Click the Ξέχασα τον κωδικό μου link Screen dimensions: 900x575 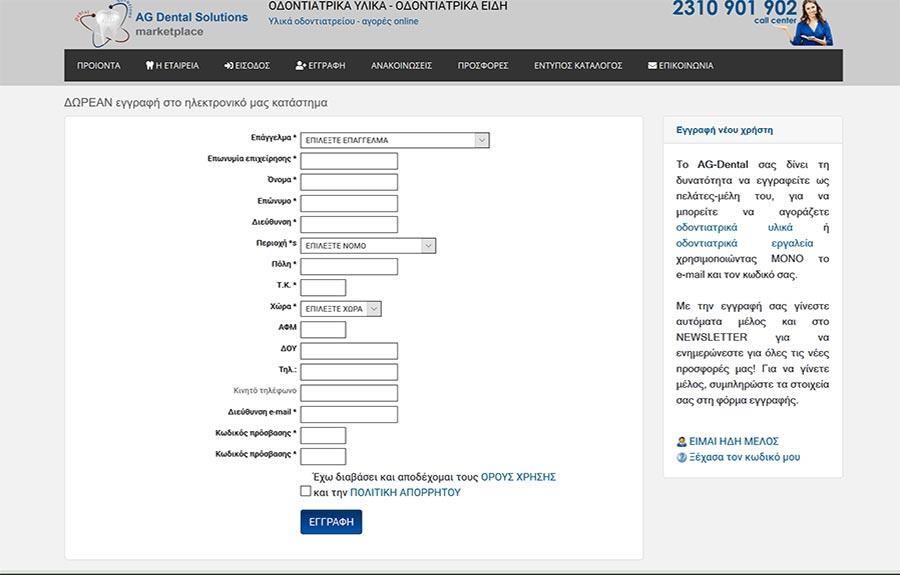(x=744, y=457)
